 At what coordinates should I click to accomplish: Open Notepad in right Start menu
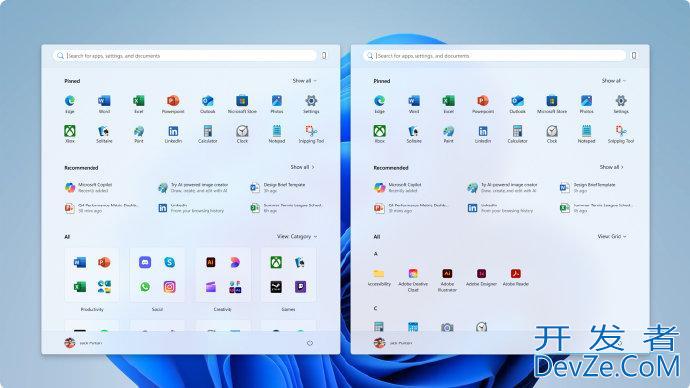click(586, 134)
